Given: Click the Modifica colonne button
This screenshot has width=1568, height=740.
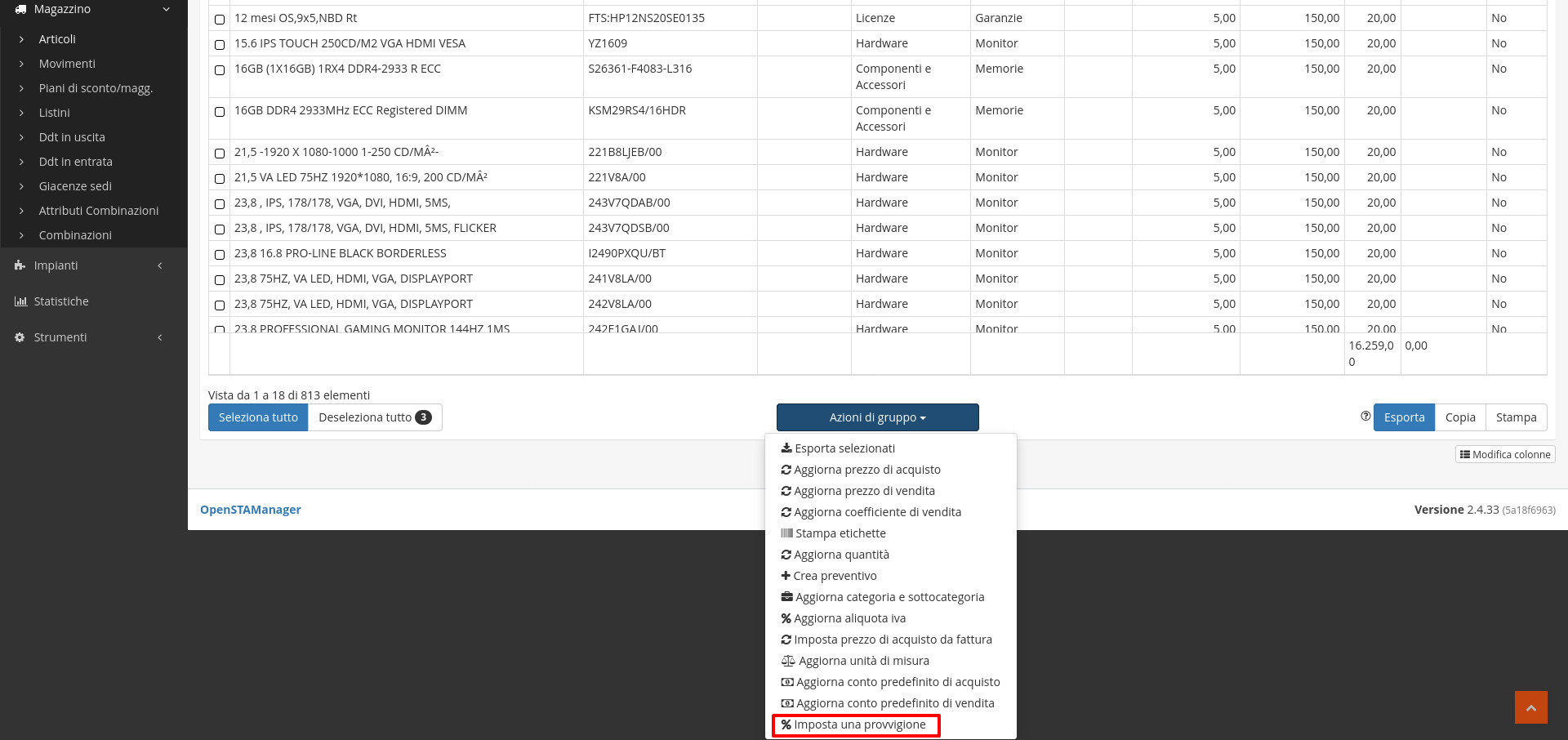Looking at the screenshot, I should click(1504, 454).
